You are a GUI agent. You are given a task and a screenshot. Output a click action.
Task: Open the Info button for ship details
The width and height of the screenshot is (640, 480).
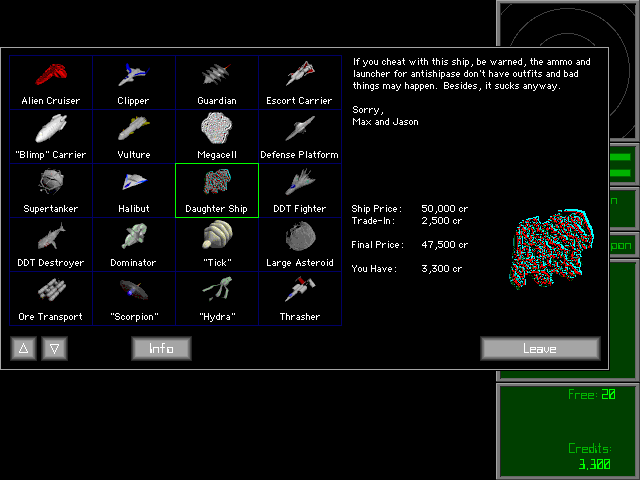point(161,348)
